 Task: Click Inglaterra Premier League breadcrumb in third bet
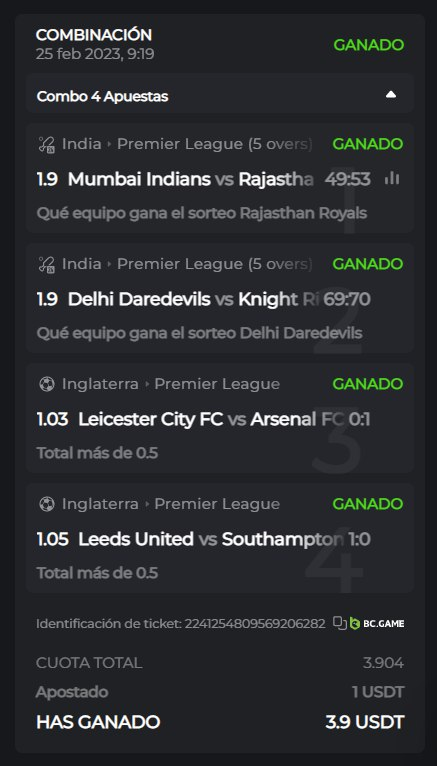pyautogui.click(x=170, y=384)
